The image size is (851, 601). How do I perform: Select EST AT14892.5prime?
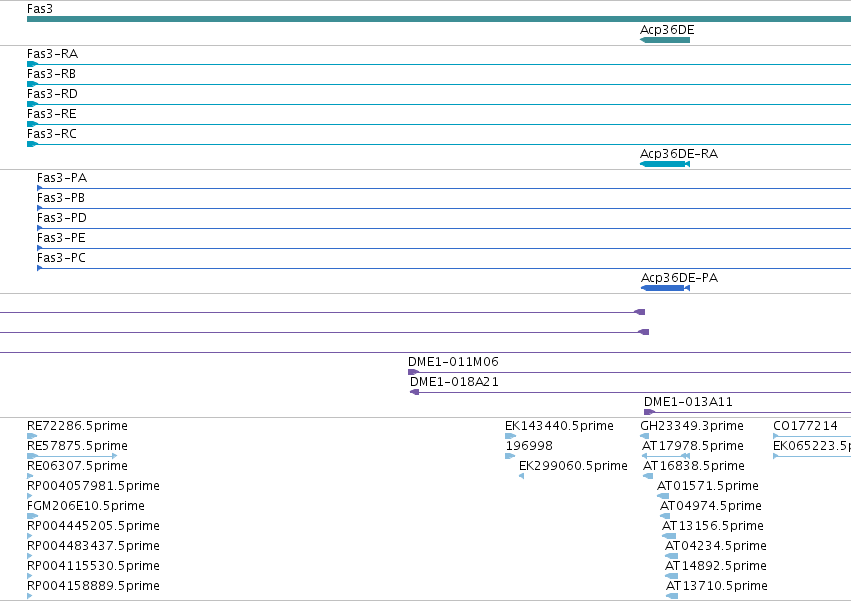coord(716,567)
